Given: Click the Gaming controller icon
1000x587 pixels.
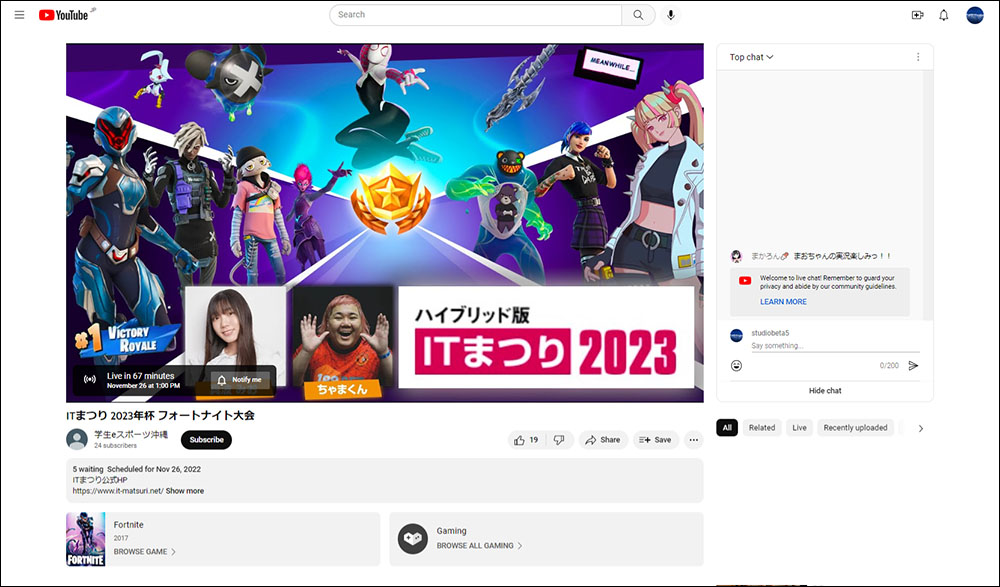Looking at the screenshot, I should click(x=413, y=539).
